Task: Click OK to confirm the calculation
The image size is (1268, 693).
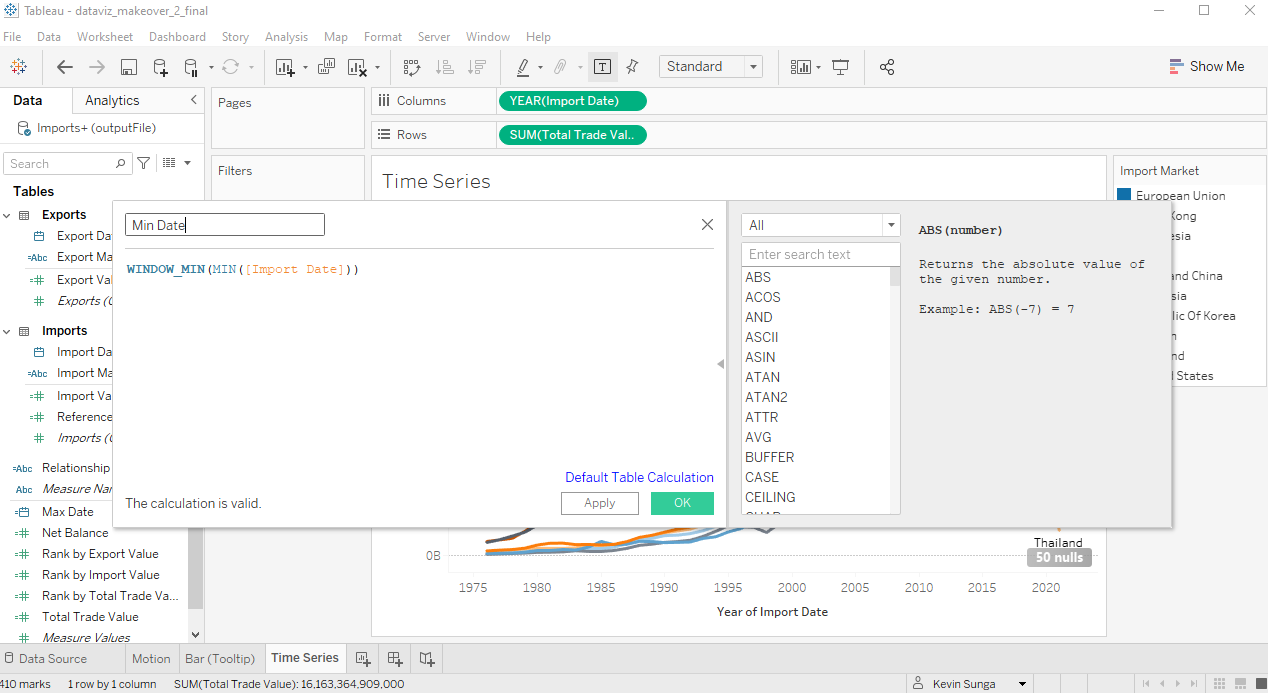Action: tap(682, 503)
